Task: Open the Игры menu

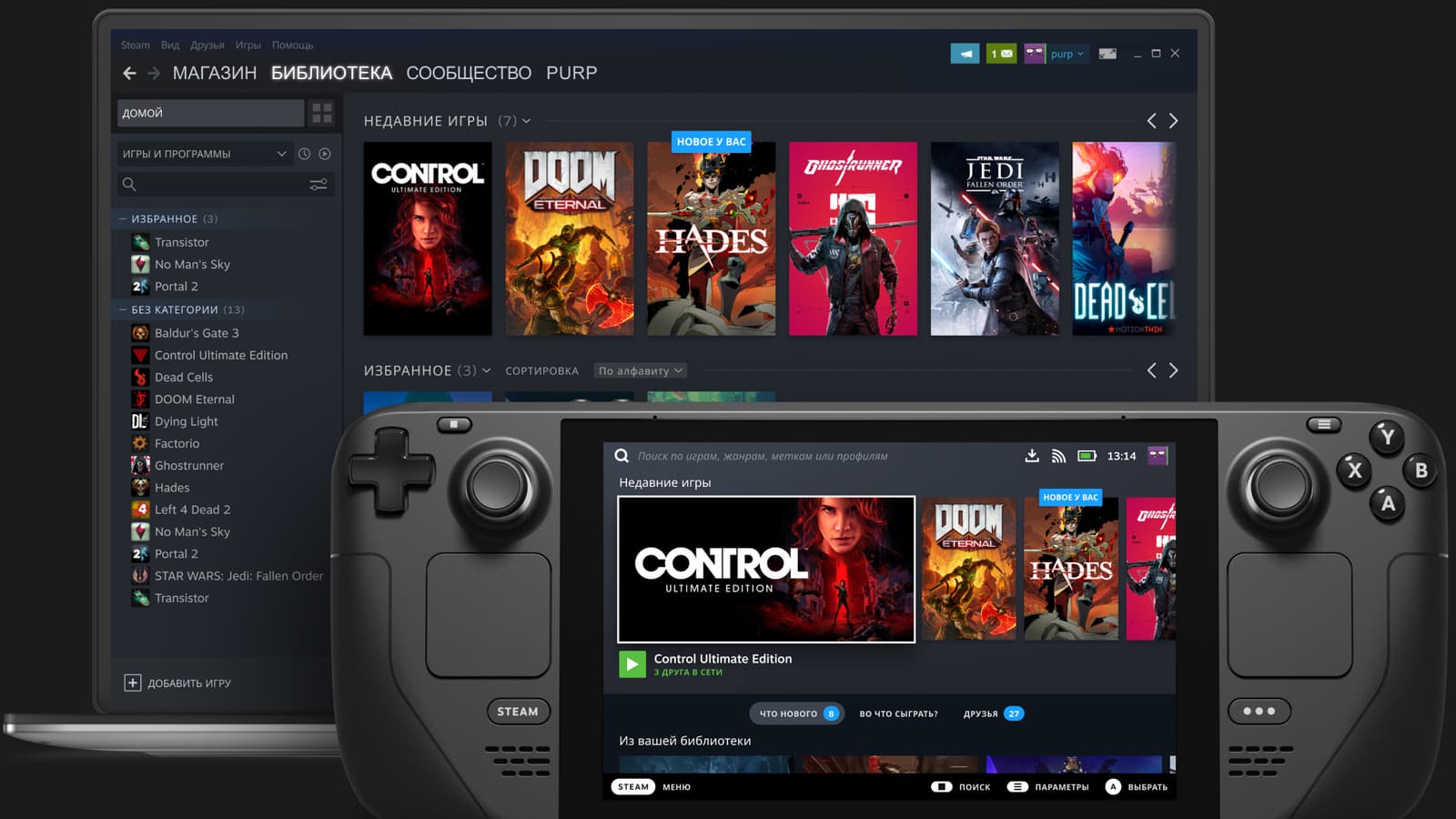Action: coord(248,45)
